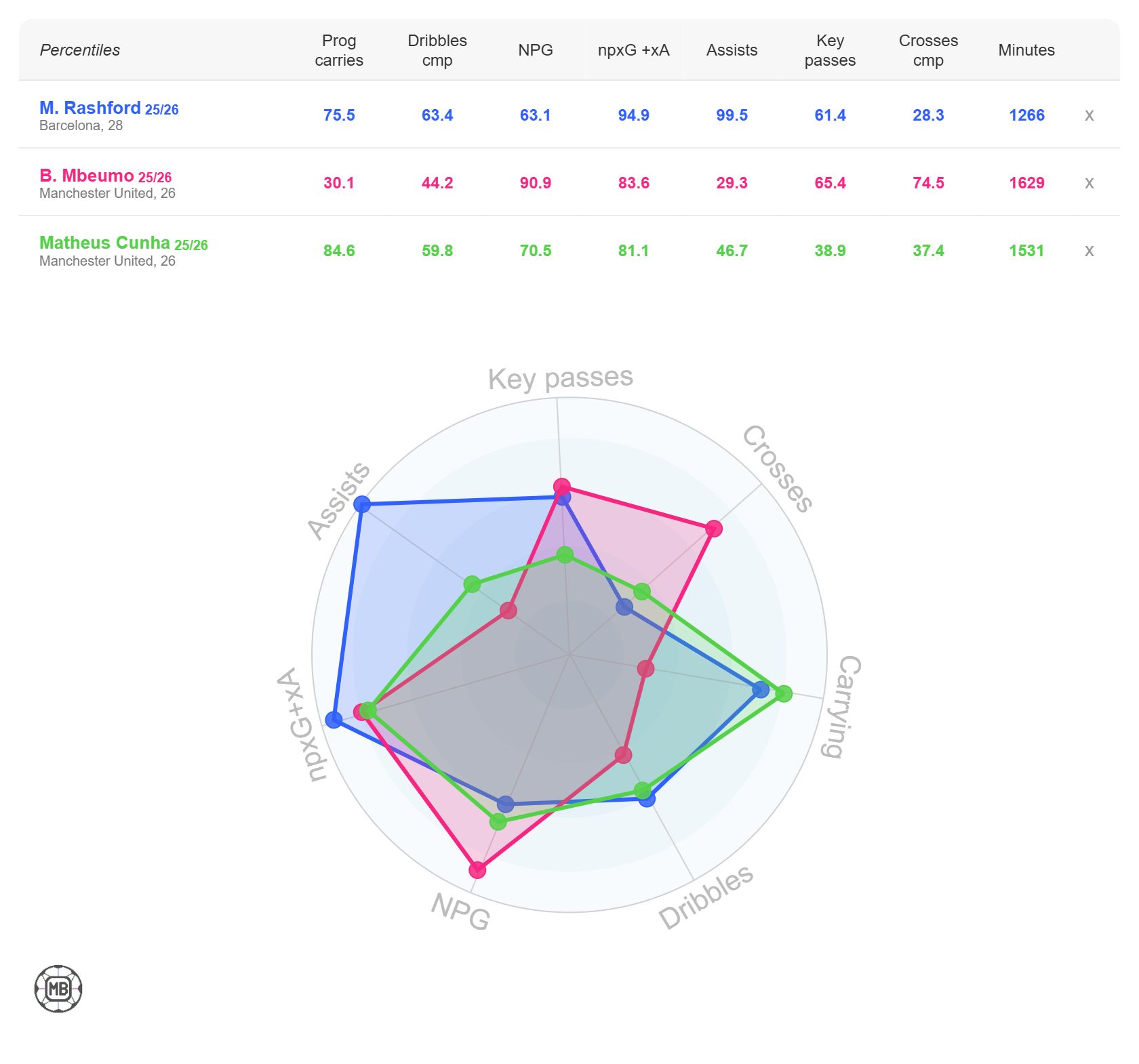Click the npxG +xA column header
This screenshot has height=1064, width=1139.
tap(633, 50)
